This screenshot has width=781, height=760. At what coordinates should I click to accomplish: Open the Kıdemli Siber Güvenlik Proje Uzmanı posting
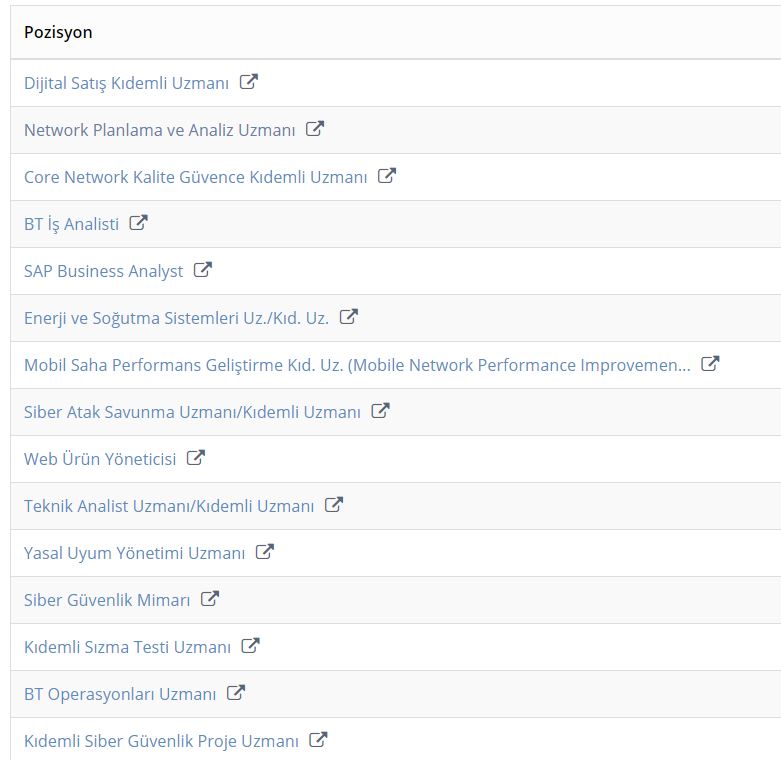(161, 742)
